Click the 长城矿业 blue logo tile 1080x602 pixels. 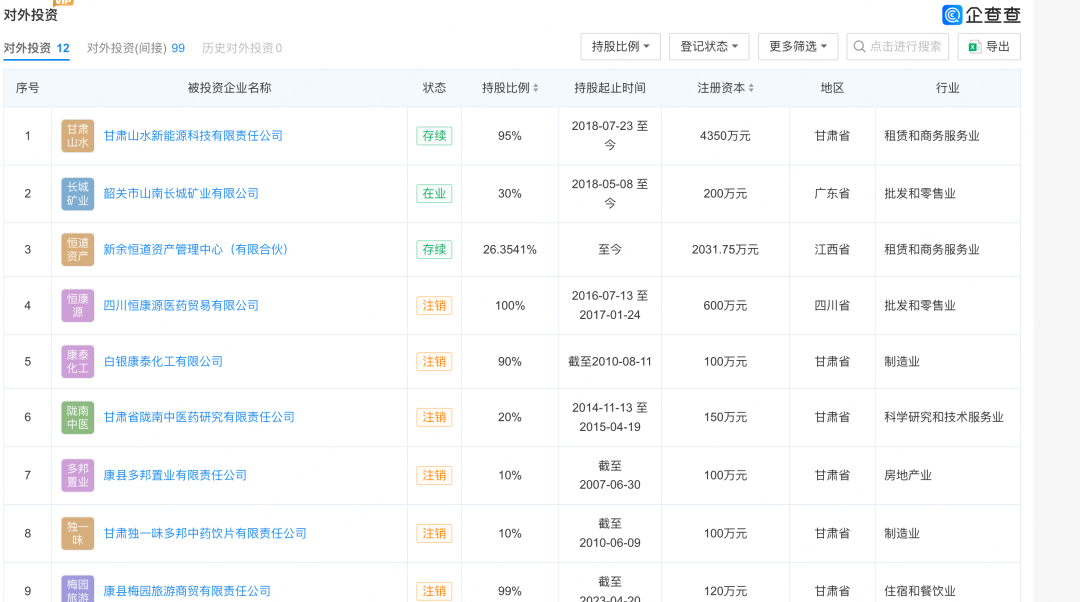[77, 194]
